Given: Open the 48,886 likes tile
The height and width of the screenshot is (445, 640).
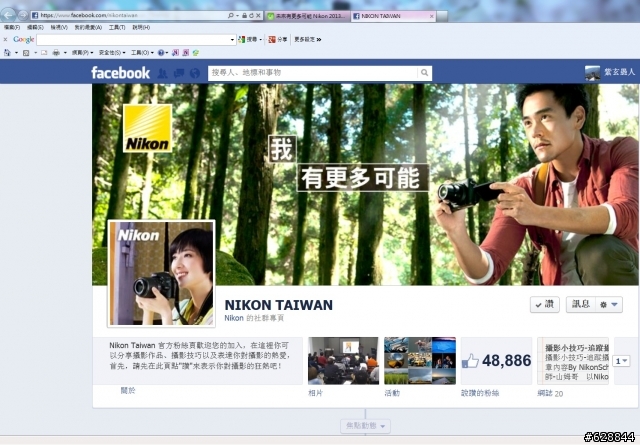Looking at the screenshot, I should tap(496, 360).
